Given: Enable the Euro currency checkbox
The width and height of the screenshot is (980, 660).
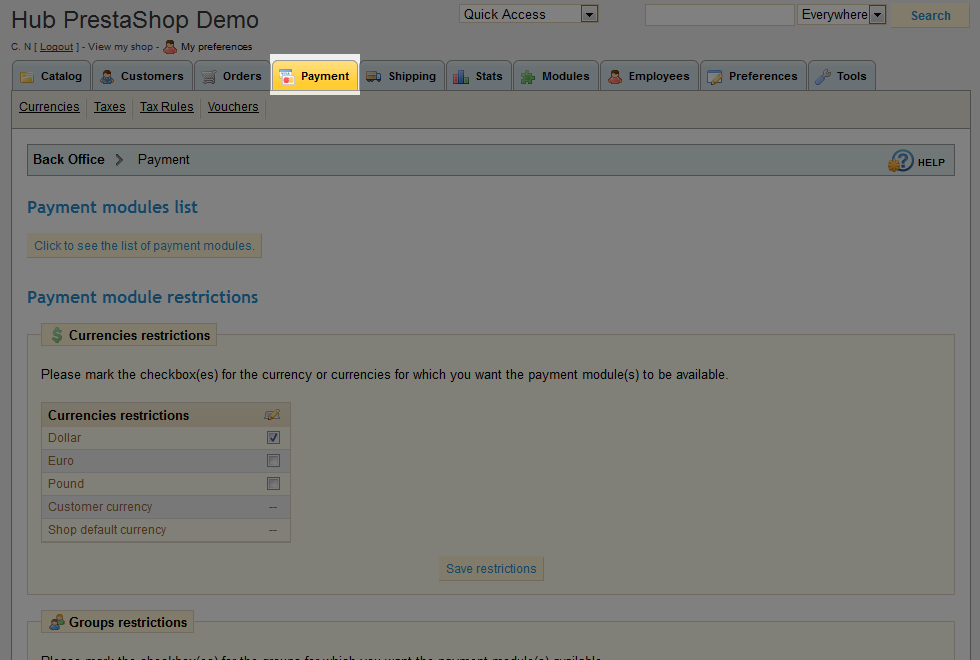Looking at the screenshot, I should tap(273, 461).
